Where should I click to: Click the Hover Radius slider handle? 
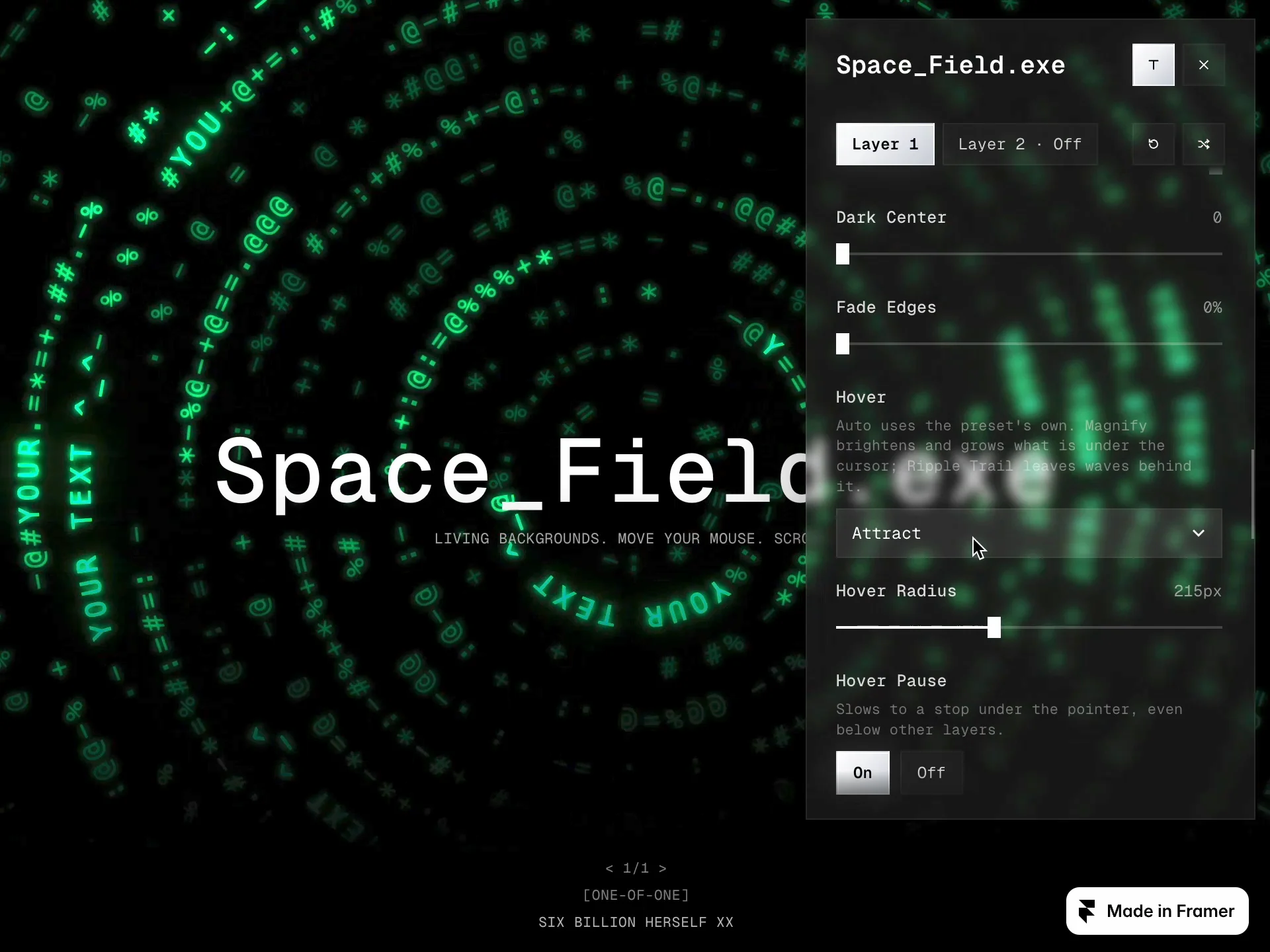tap(994, 627)
